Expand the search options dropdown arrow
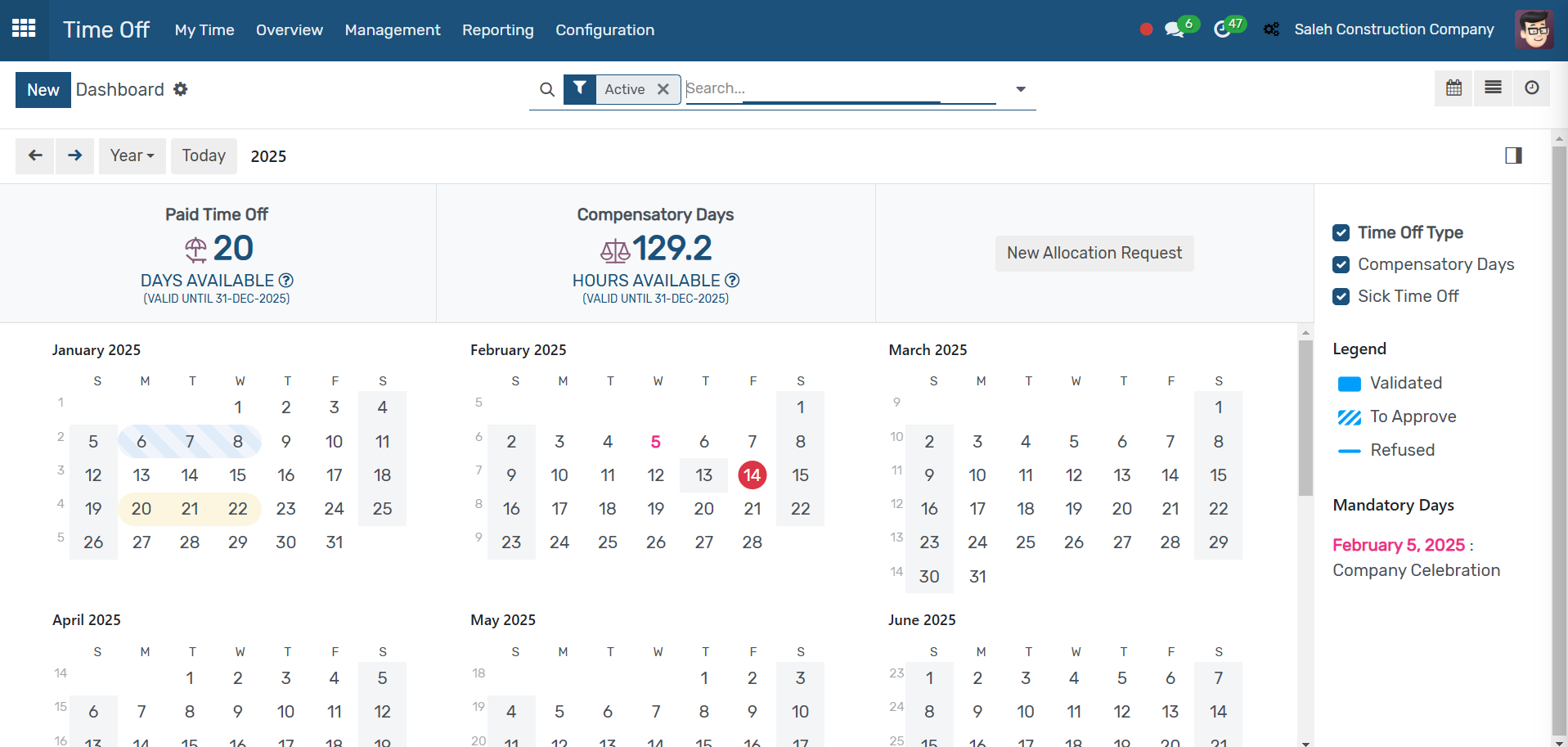The image size is (1568, 747). (x=1020, y=88)
